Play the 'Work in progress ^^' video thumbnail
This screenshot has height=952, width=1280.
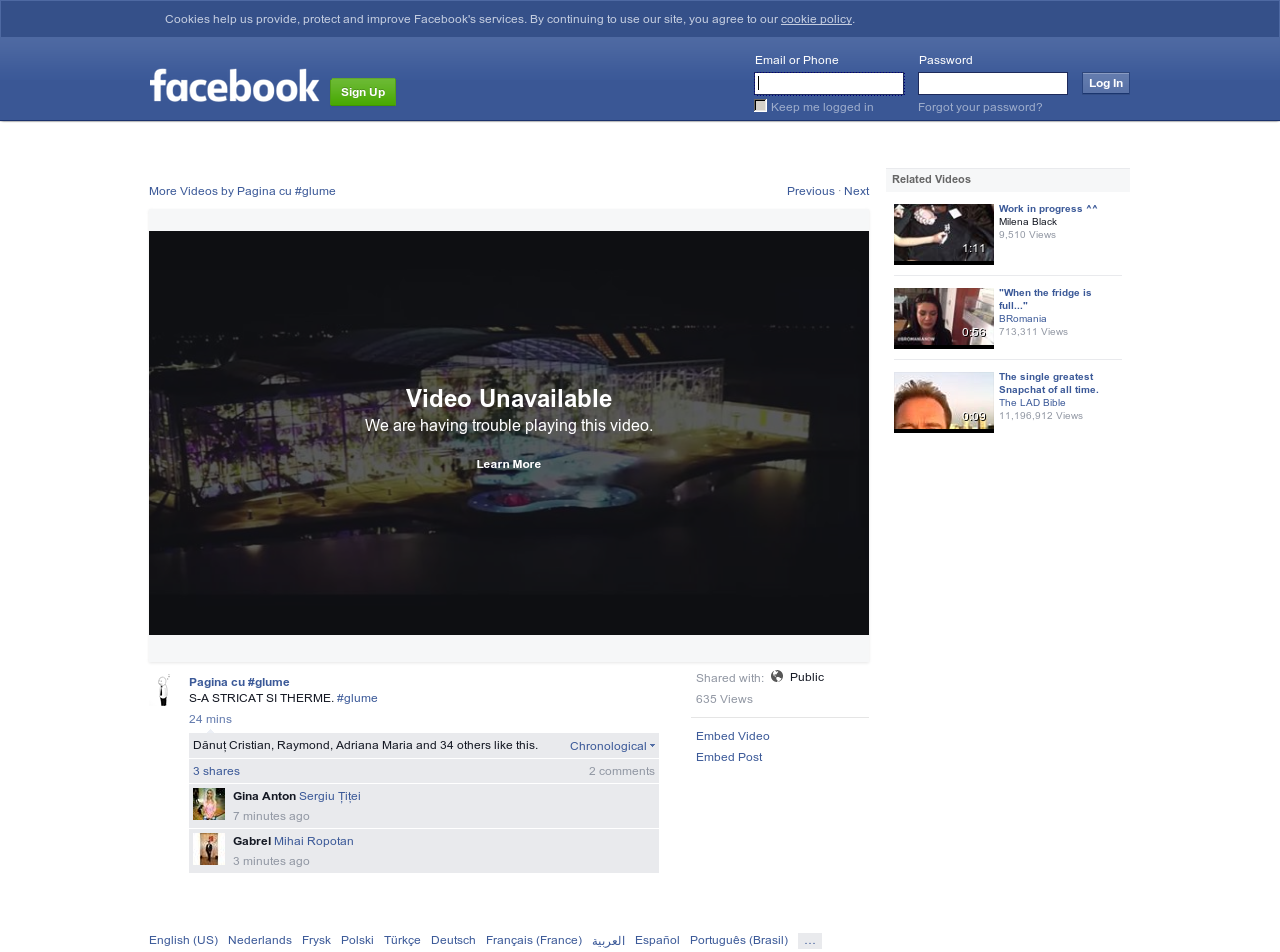click(x=944, y=234)
